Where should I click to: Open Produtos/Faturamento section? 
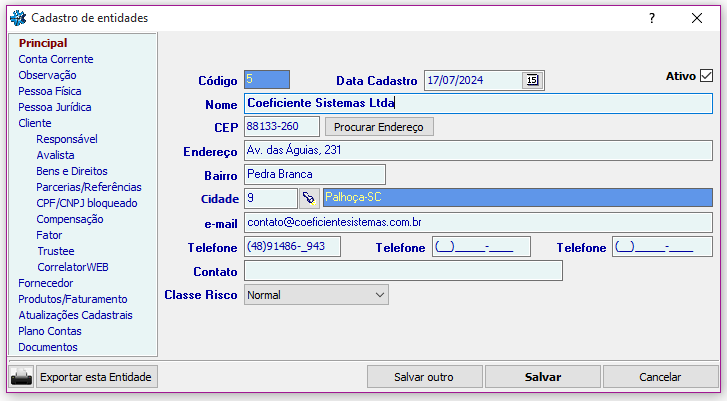(73, 299)
